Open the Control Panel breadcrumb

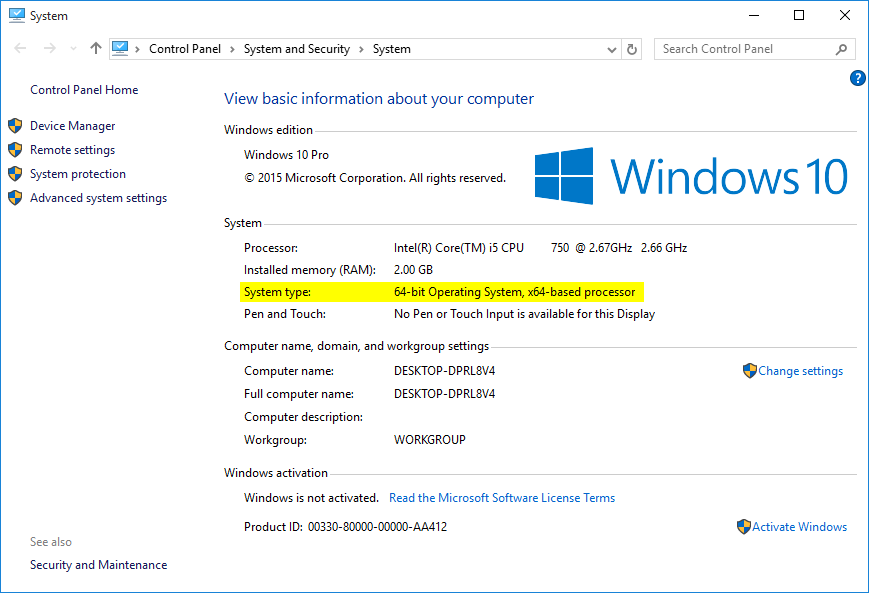(x=185, y=49)
